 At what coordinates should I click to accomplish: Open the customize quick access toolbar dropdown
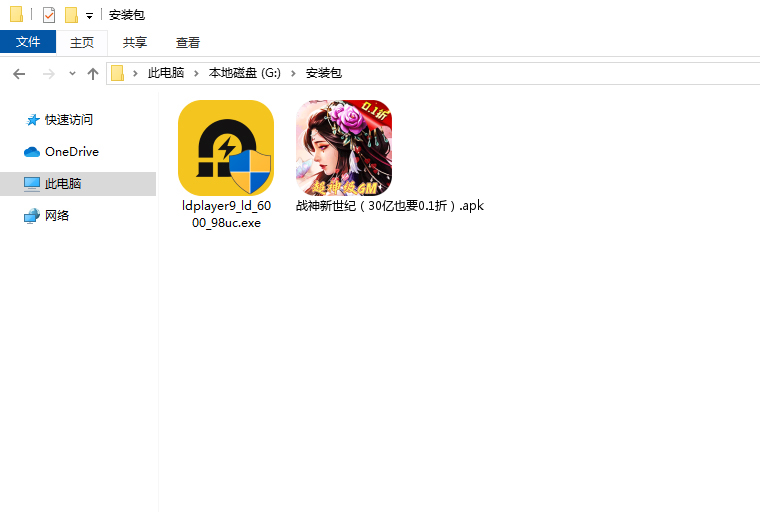(x=89, y=16)
